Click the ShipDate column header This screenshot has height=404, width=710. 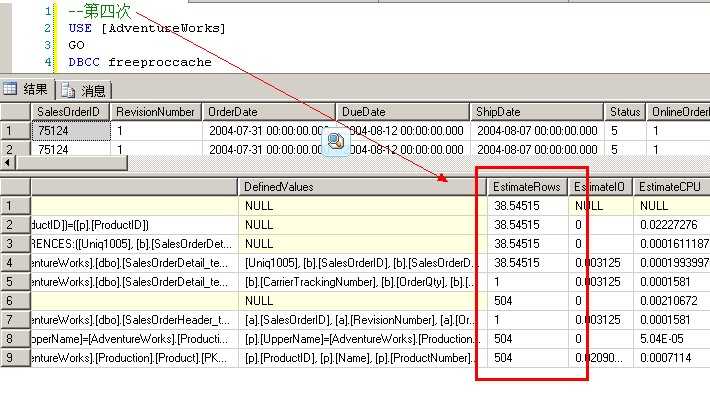537,112
